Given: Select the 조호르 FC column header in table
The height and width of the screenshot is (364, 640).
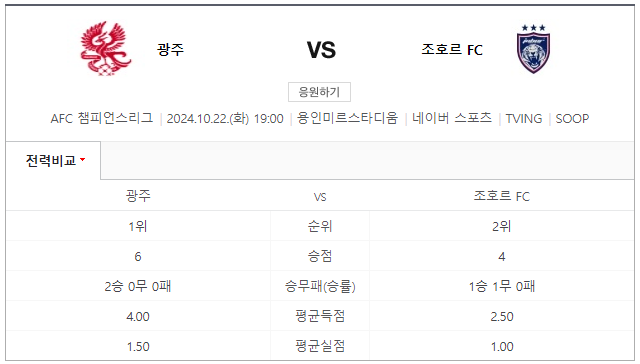Looking at the screenshot, I should click(x=502, y=196).
